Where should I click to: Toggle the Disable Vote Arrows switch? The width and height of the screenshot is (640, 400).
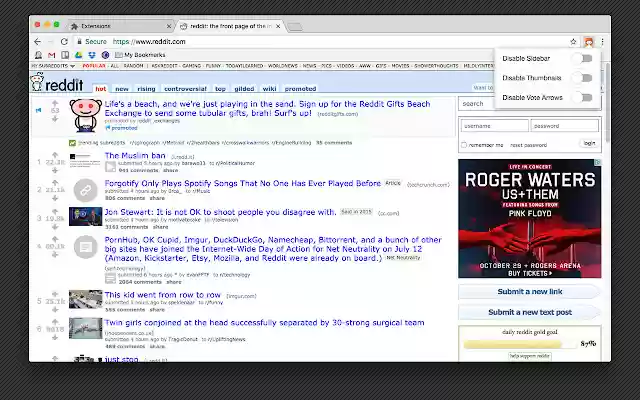pos(582,97)
